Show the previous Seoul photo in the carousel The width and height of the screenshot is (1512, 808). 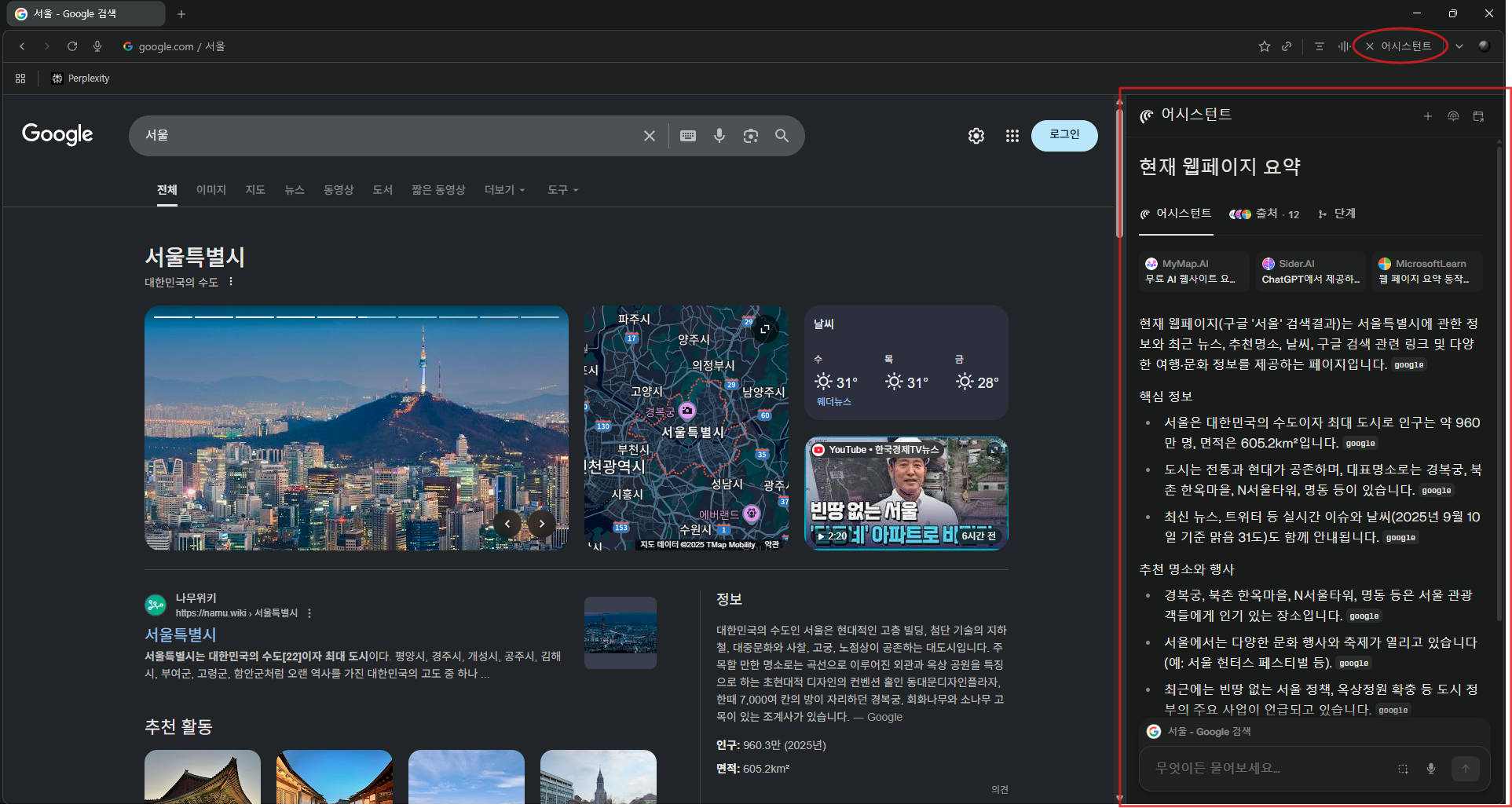[507, 524]
